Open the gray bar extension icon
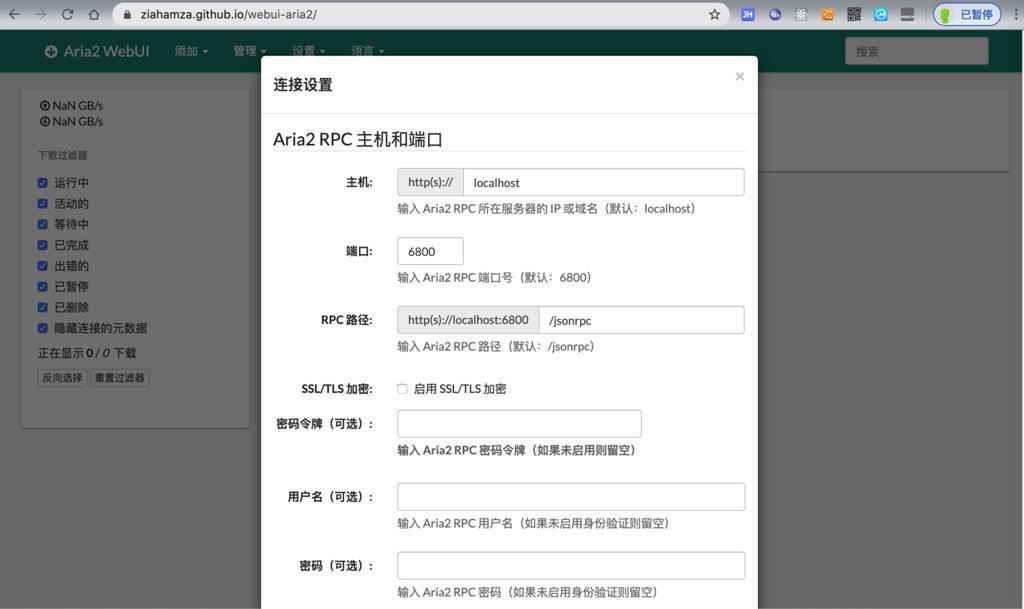The width and height of the screenshot is (1024, 609). (907, 14)
